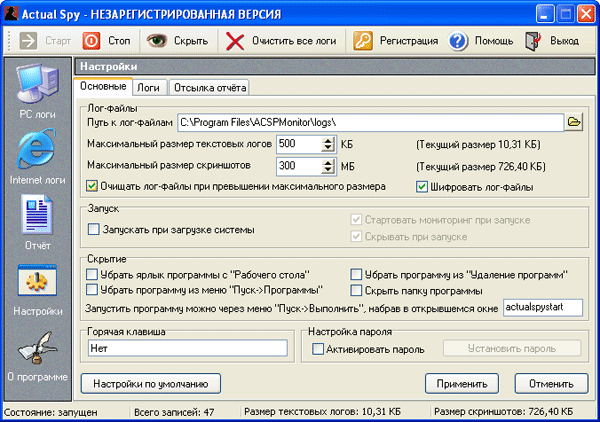Image resolution: width=600 pixels, height=422 pixels.
Task: Click the Стоп toolbar icon
Action: [x=92, y=41]
